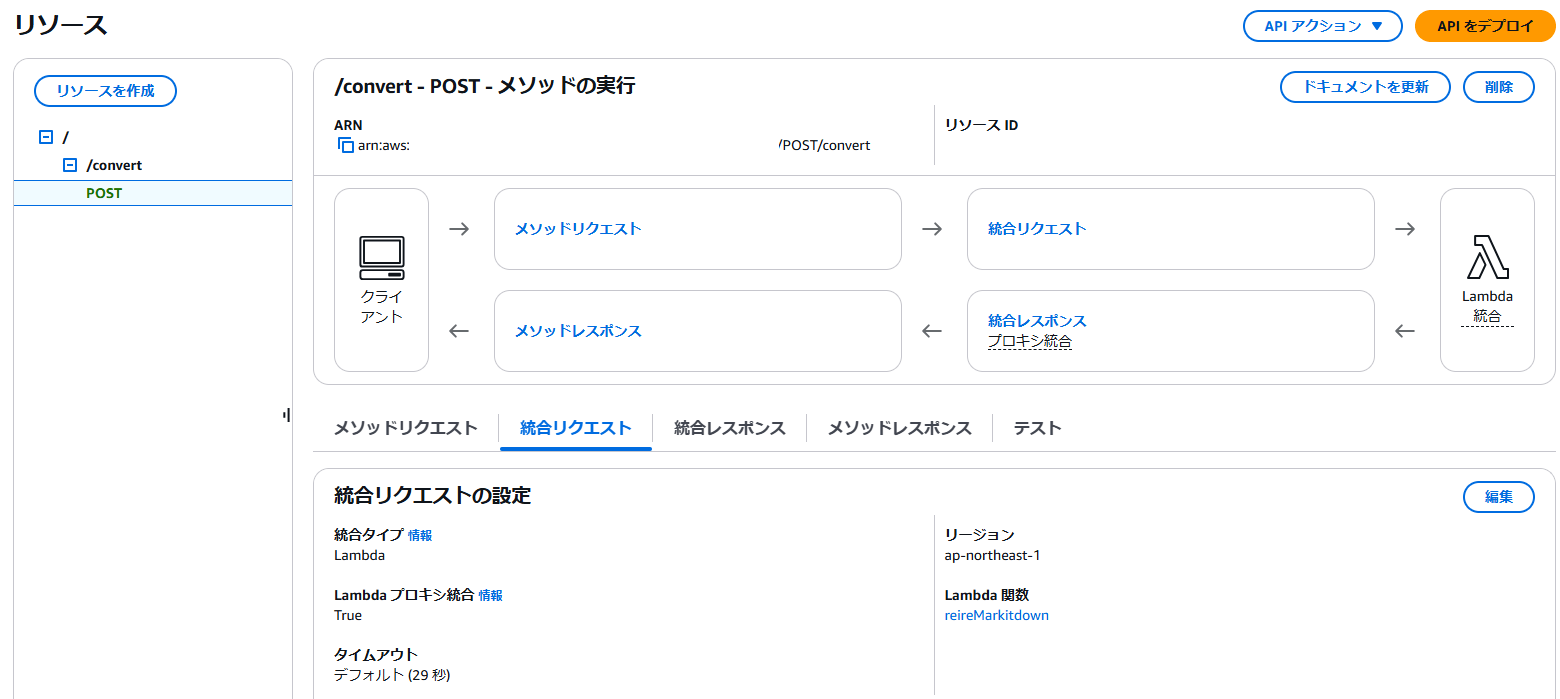Switch to the メソッドレスポンス tab

tap(897, 427)
